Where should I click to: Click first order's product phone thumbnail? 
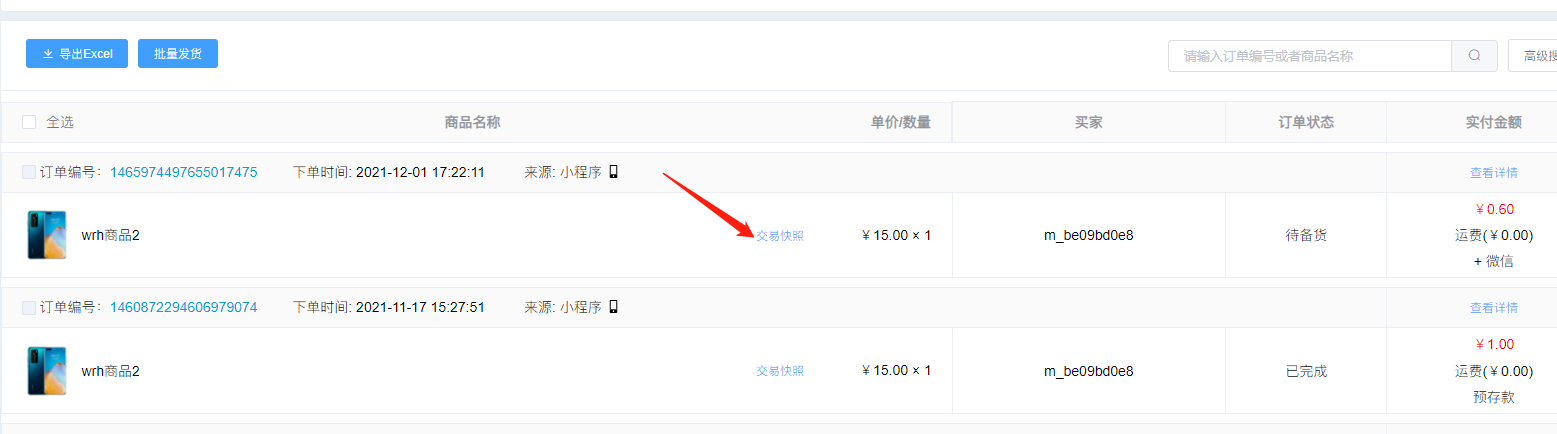click(x=47, y=235)
